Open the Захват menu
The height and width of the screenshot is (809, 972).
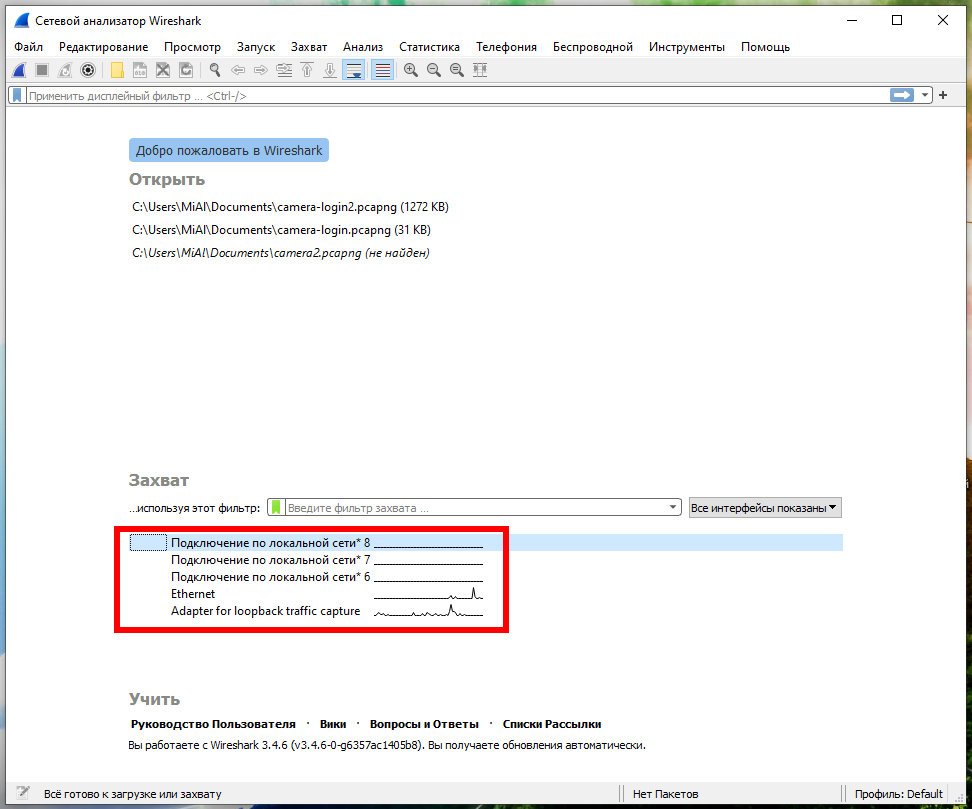pos(309,47)
